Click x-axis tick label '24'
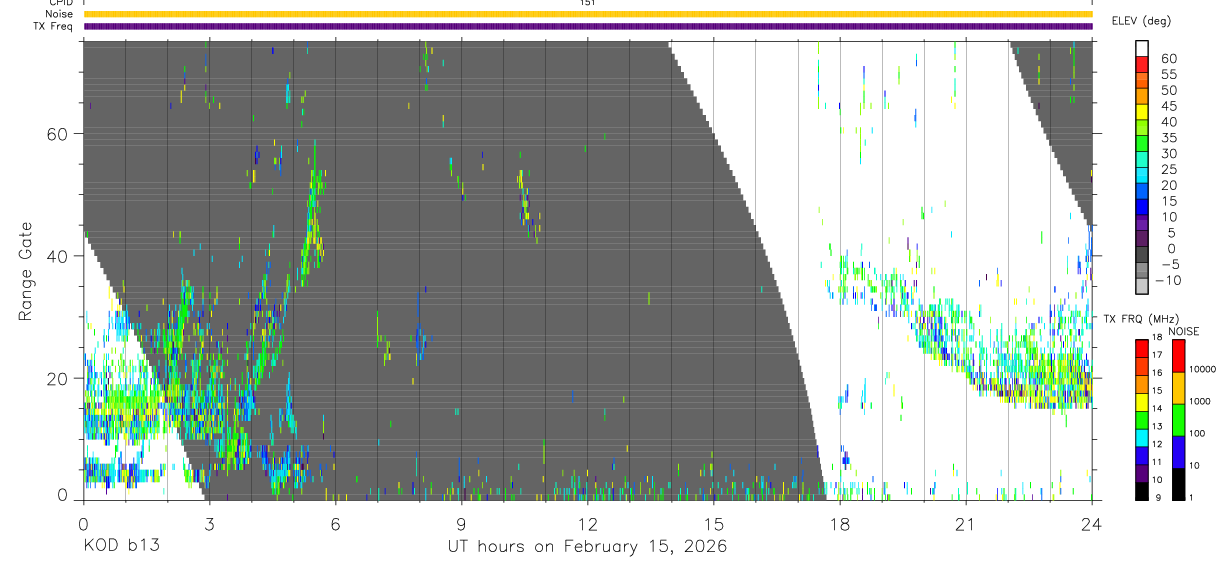 1092,523
